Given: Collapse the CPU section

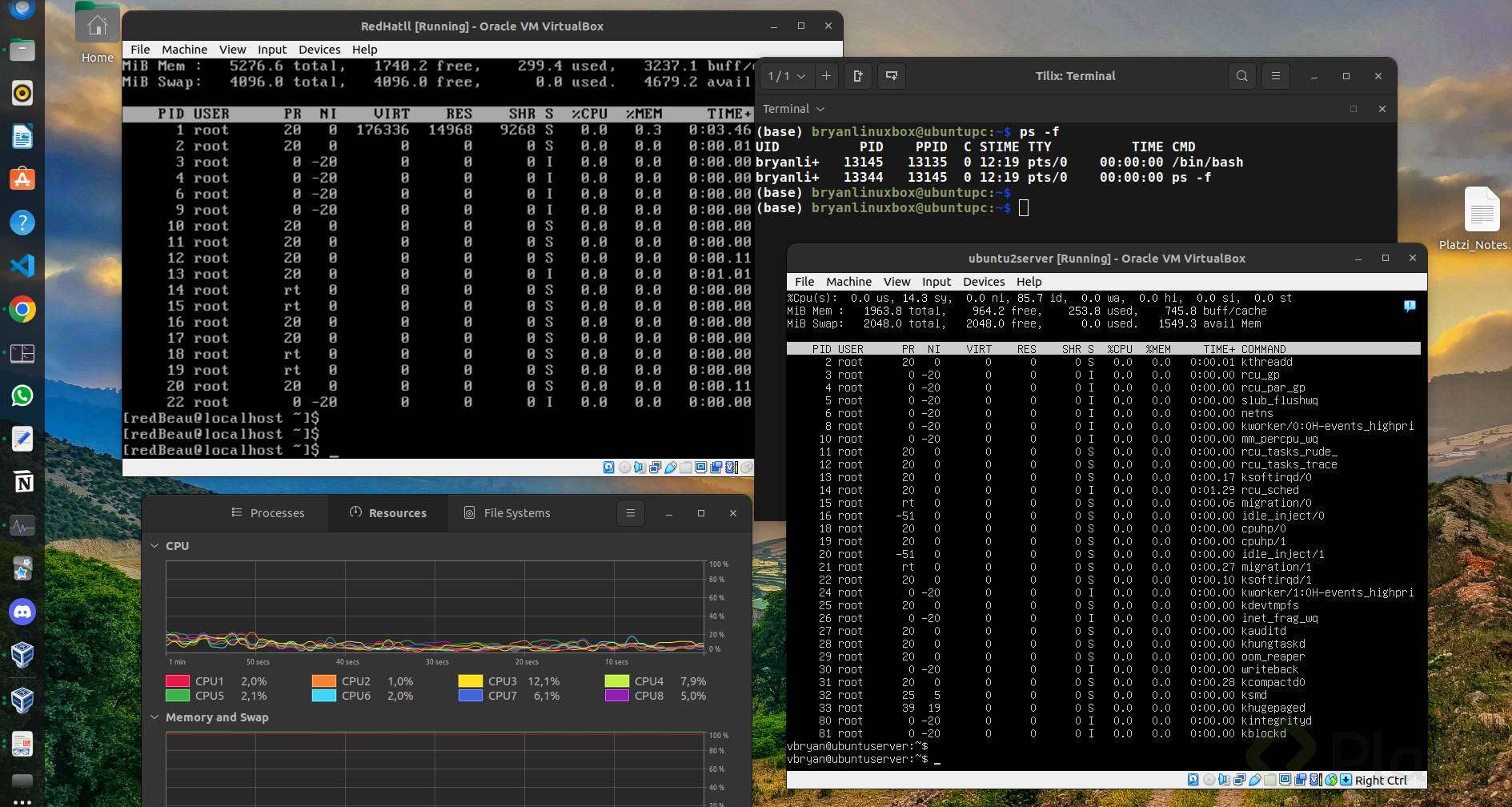Looking at the screenshot, I should (x=154, y=546).
